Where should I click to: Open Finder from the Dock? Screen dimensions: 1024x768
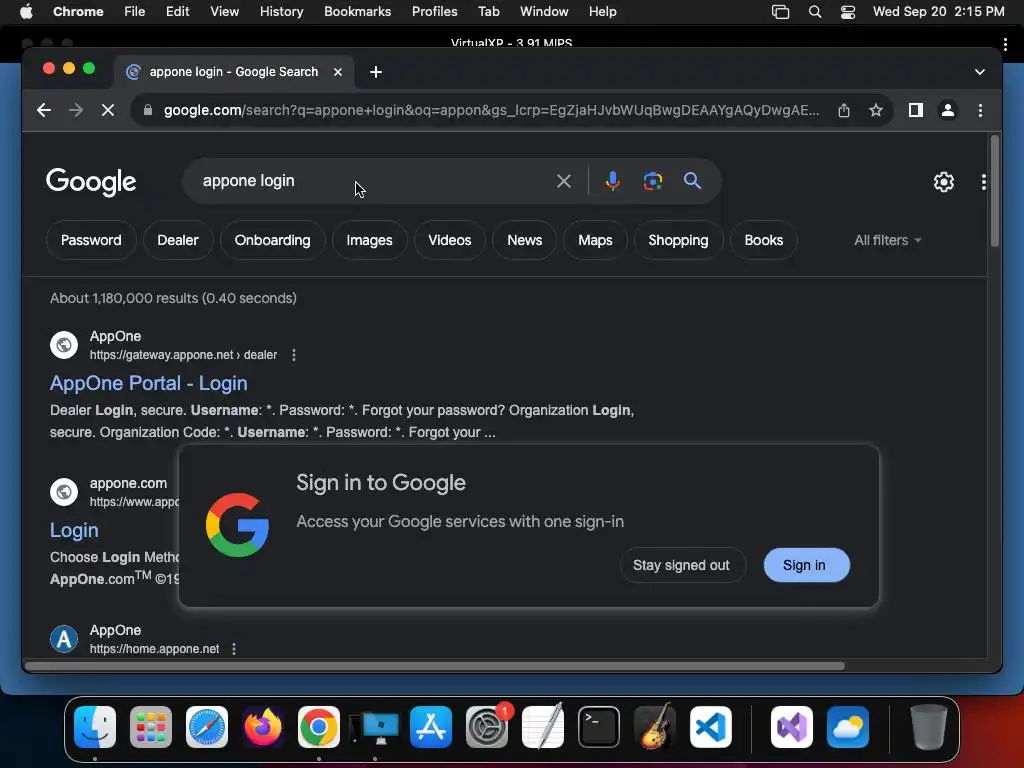point(95,727)
